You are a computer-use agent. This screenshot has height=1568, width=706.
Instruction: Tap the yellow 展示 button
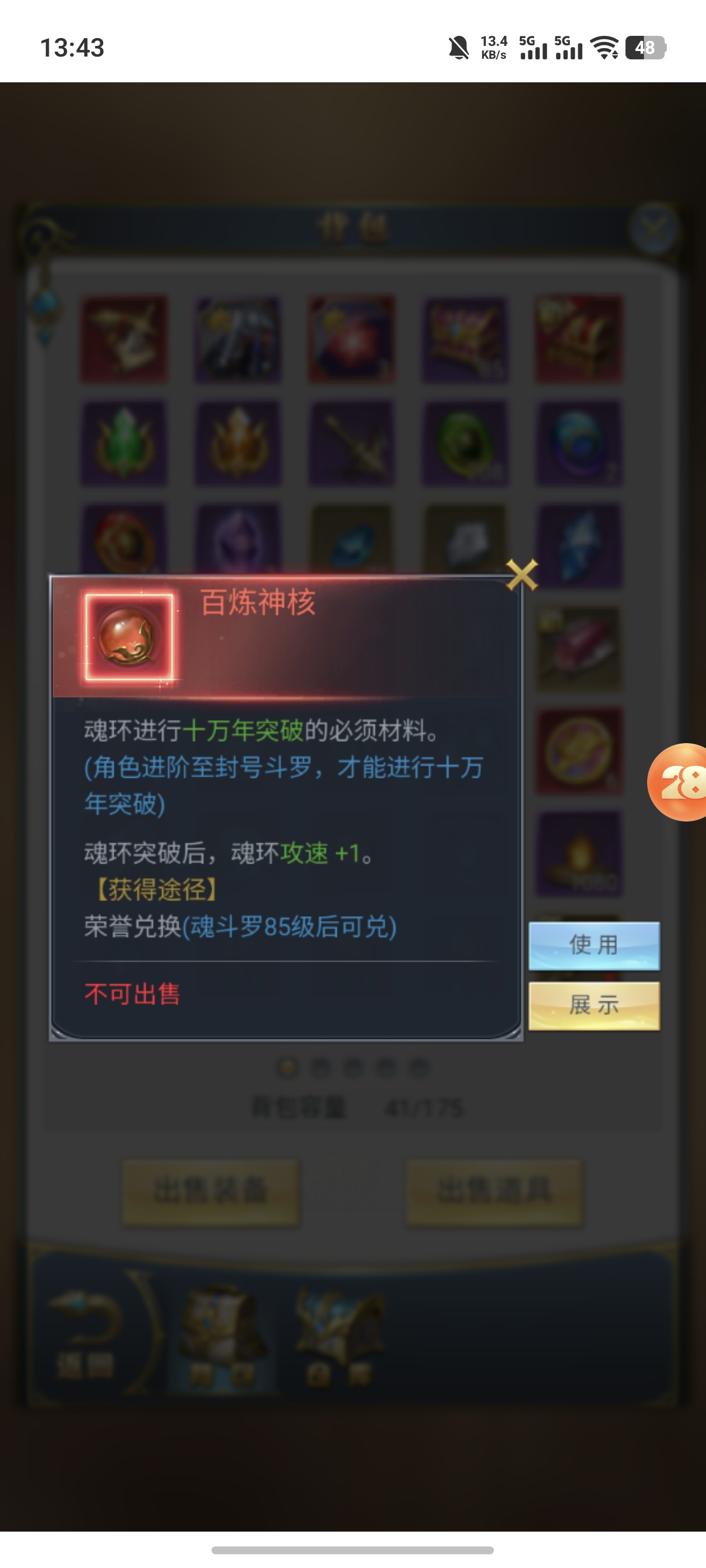coord(594,1006)
